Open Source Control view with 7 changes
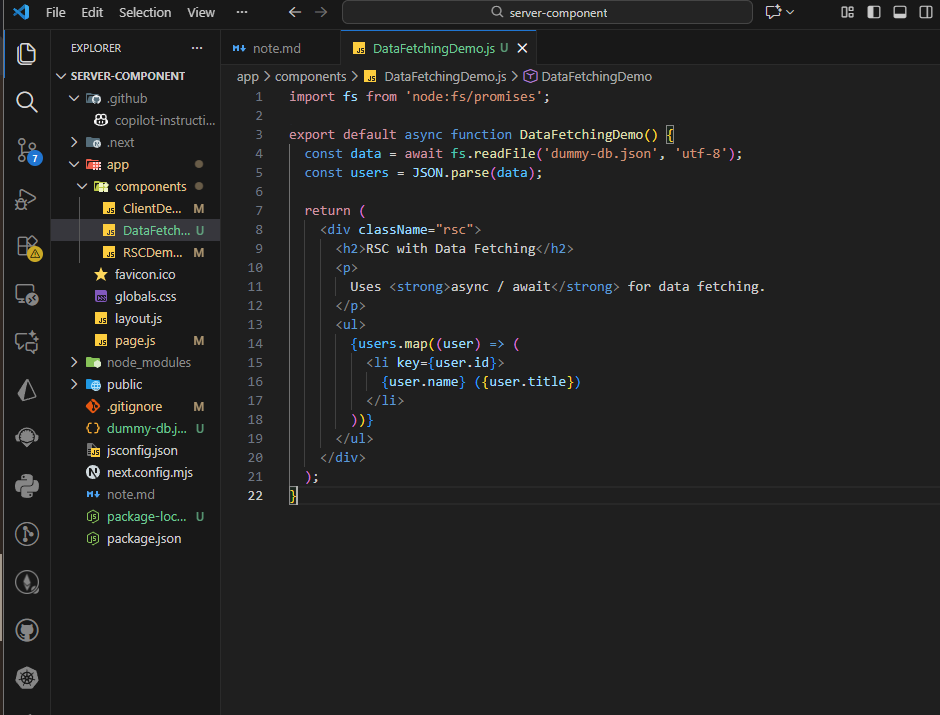 [x=27, y=150]
